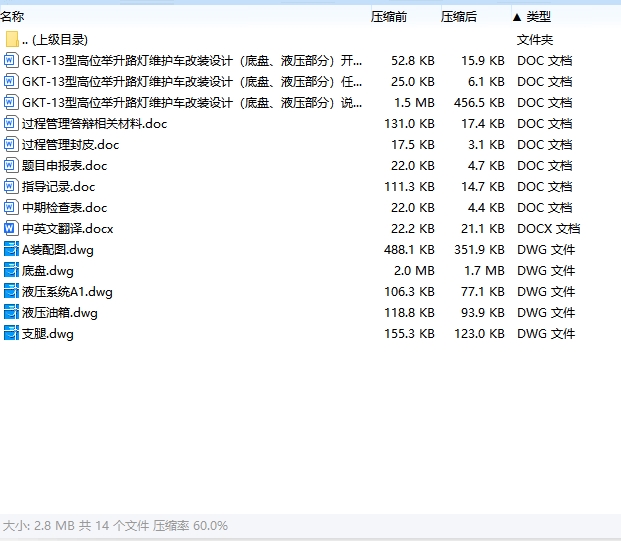Click the 77.1 KB compressed size cell
The width and height of the screenshot is (621, 541).
click(483, 291)
